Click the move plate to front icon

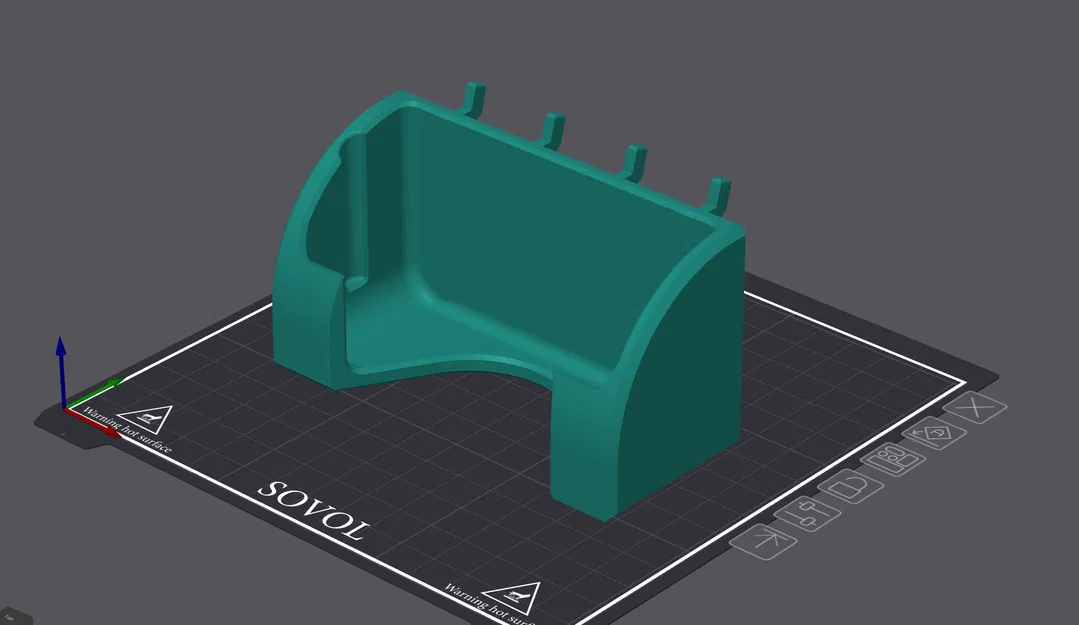pos(763,541)
